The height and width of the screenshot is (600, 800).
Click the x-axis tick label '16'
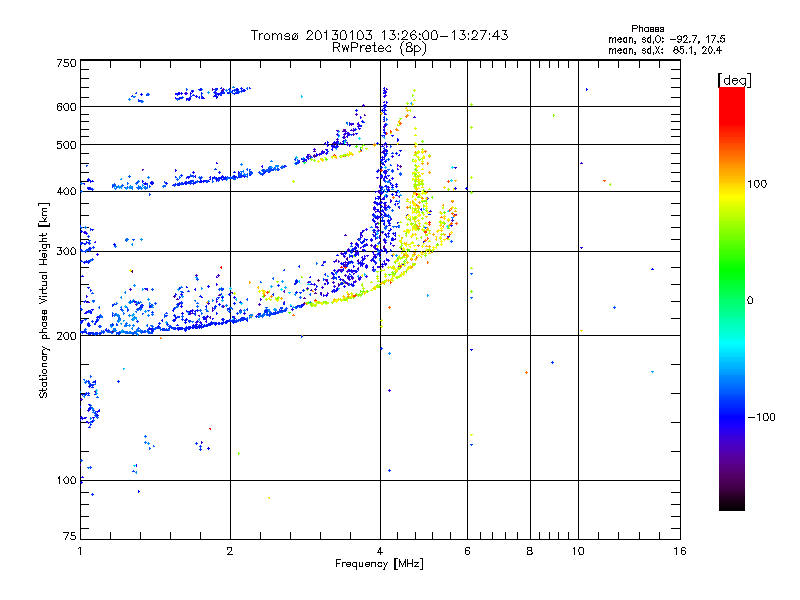(x=680, y=551)
